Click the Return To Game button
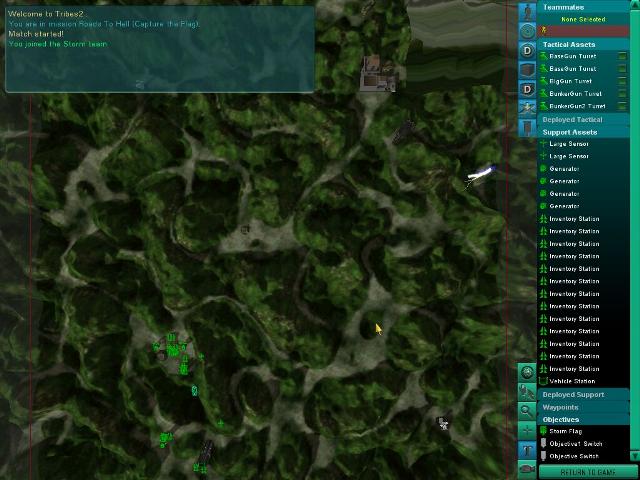Viewport: 640px width, 480px height. coord(588,472)
